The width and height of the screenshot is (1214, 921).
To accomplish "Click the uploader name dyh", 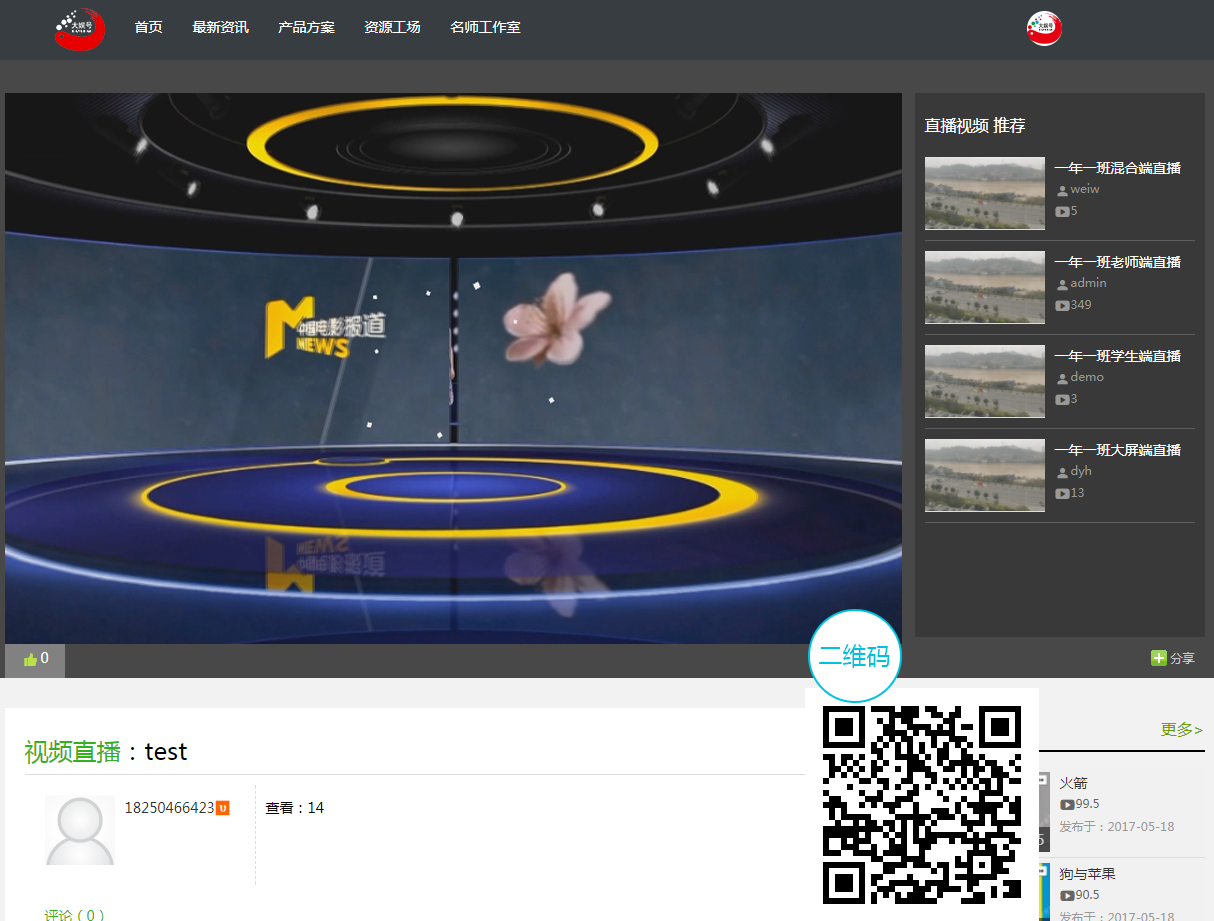I will click(1081, 471).
